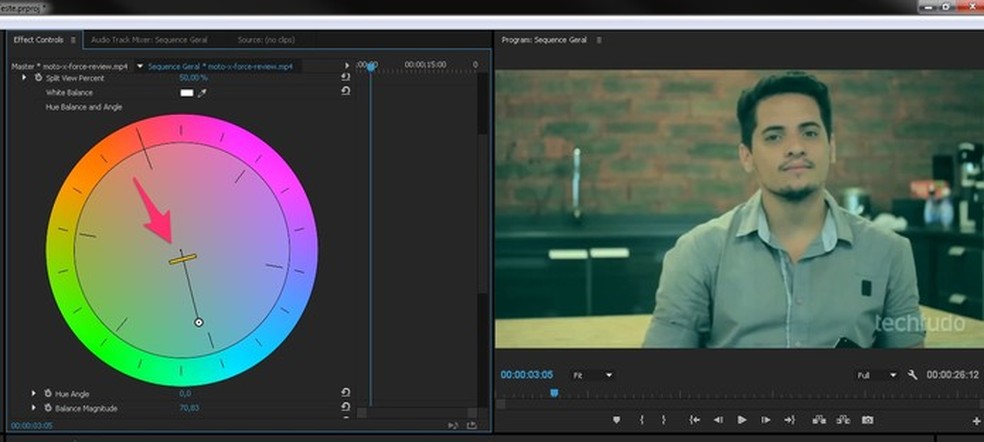Reset the Split View Percent parameter
Screen dimensions: 984x442
pos(346,77)
